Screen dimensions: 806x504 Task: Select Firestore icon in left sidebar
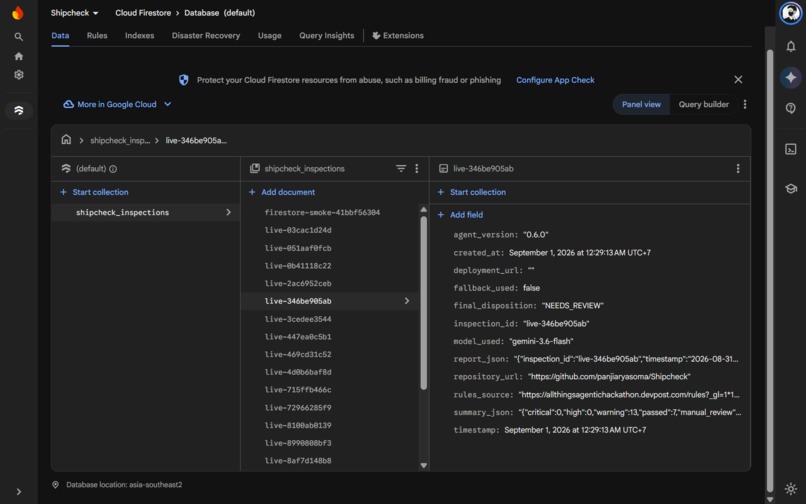point(19,110)
